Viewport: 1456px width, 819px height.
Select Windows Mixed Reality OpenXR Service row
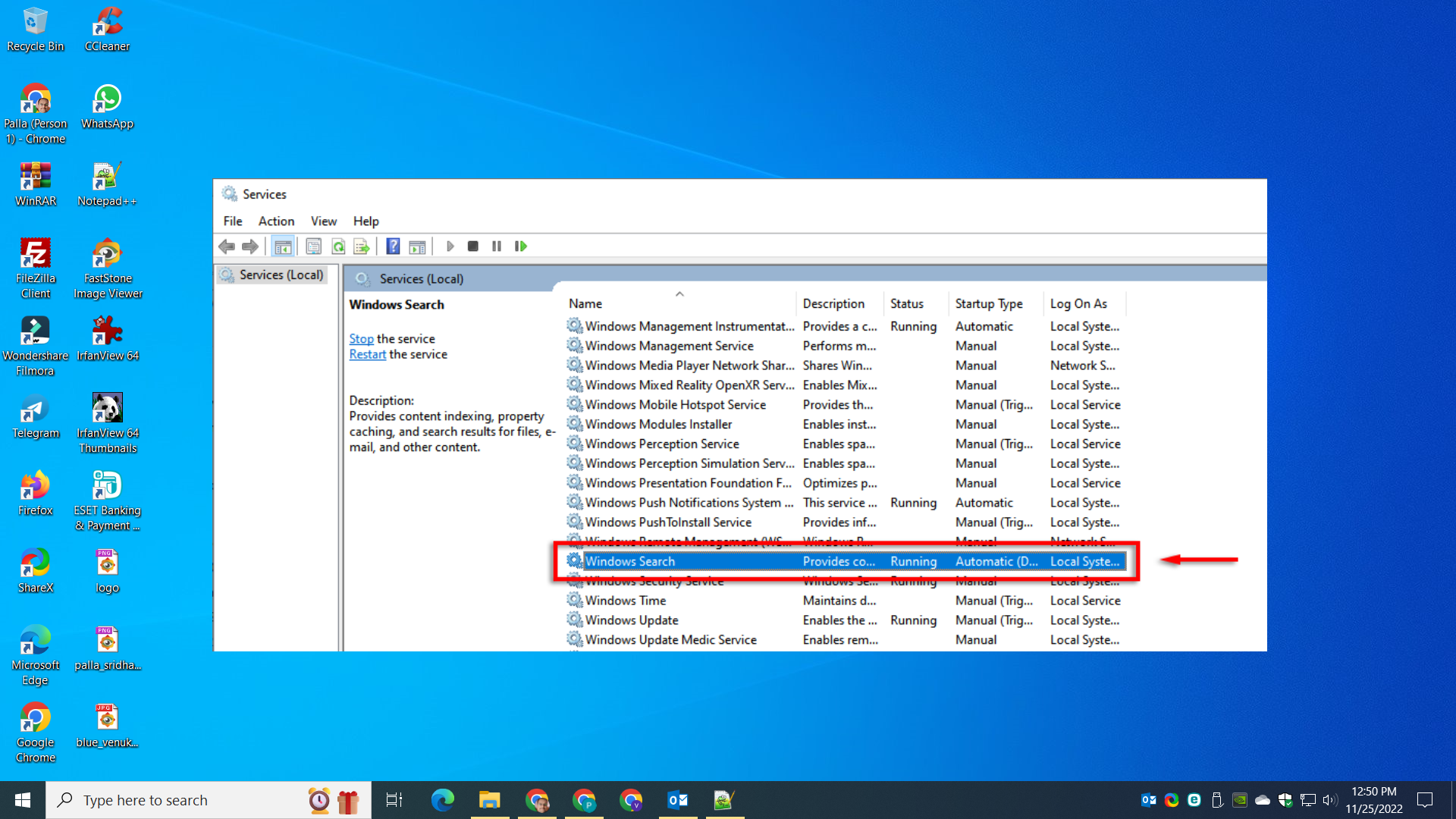pyautogui.click(x=846, y=385)
